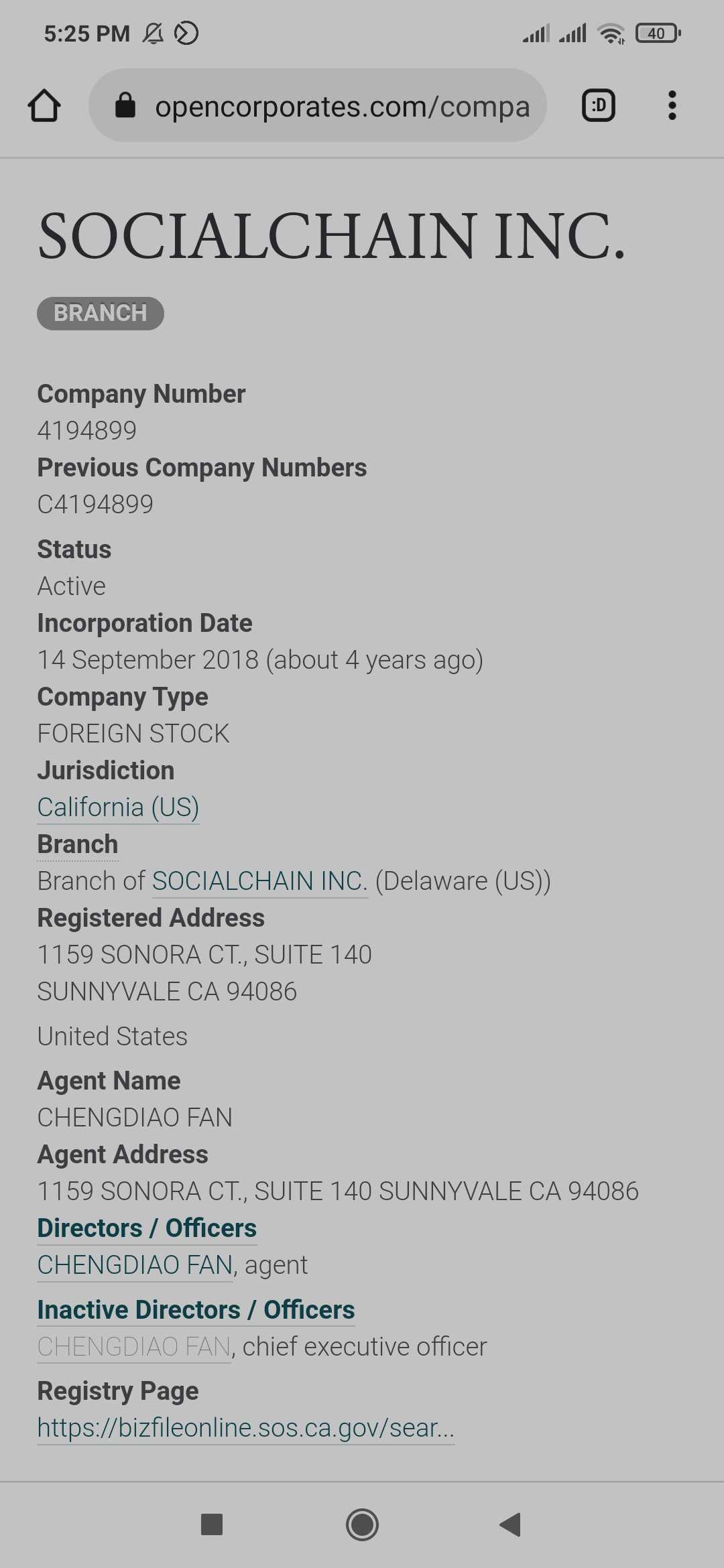
Task: Open the parent SOCIALCHAIN INC. Delaware link
Action: (259, 881)
